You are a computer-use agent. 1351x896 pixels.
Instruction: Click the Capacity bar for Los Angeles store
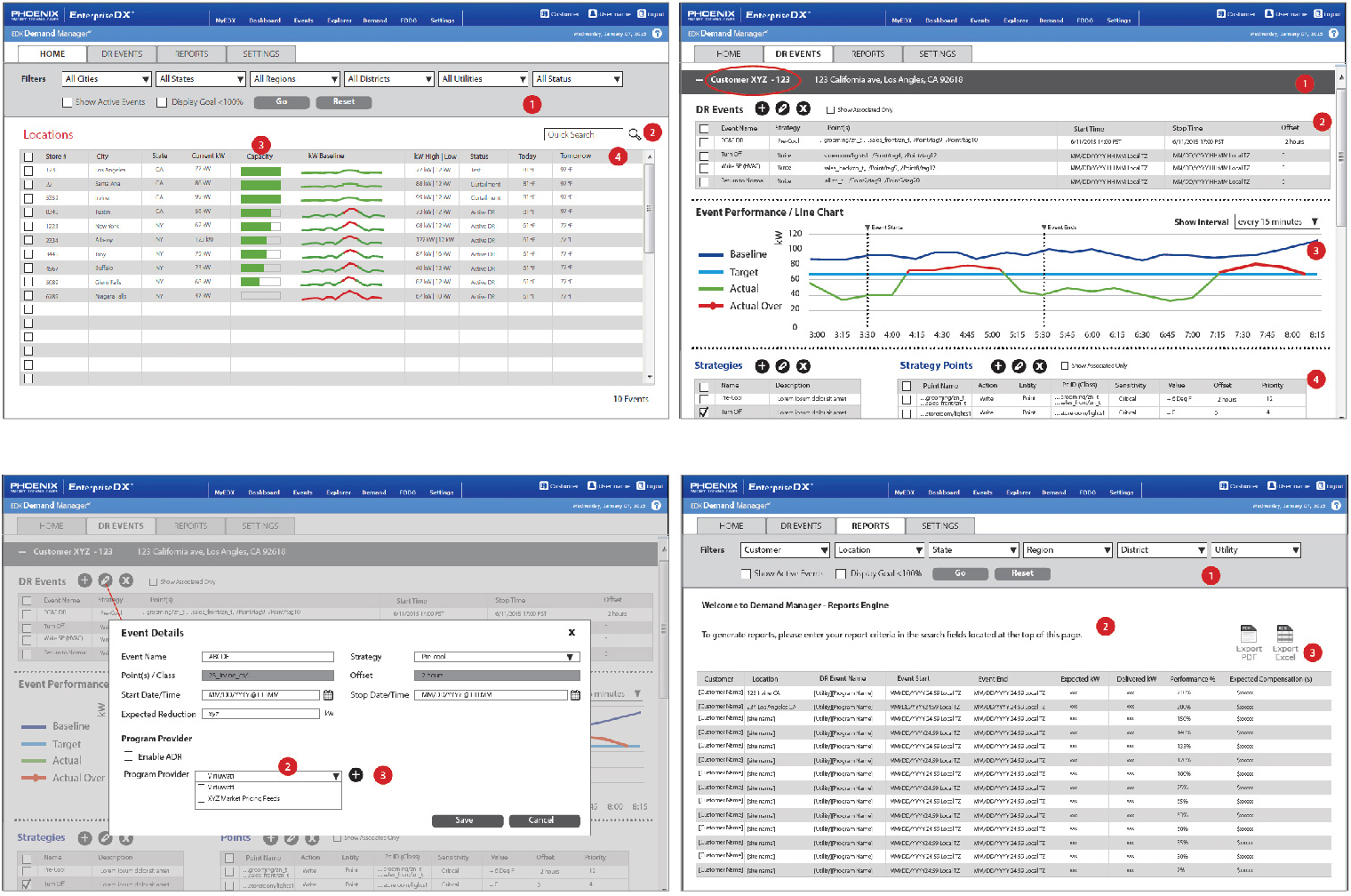pyautogui.click(x=260, y=171)
